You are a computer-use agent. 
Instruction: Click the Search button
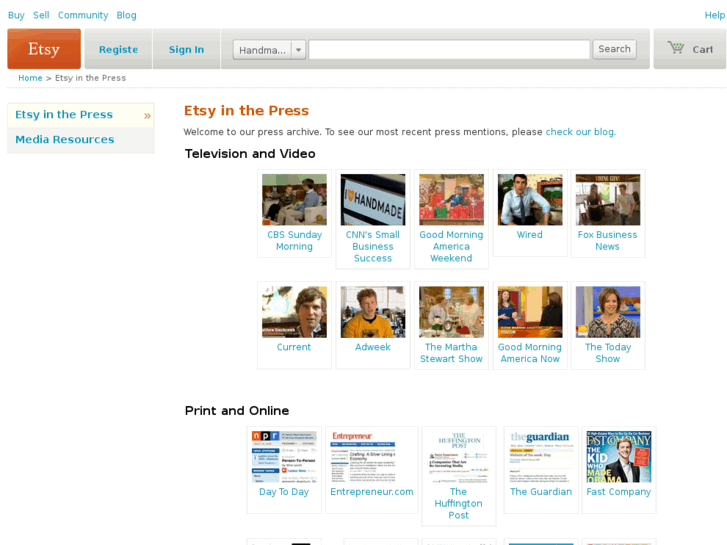(x=614, y=49)
